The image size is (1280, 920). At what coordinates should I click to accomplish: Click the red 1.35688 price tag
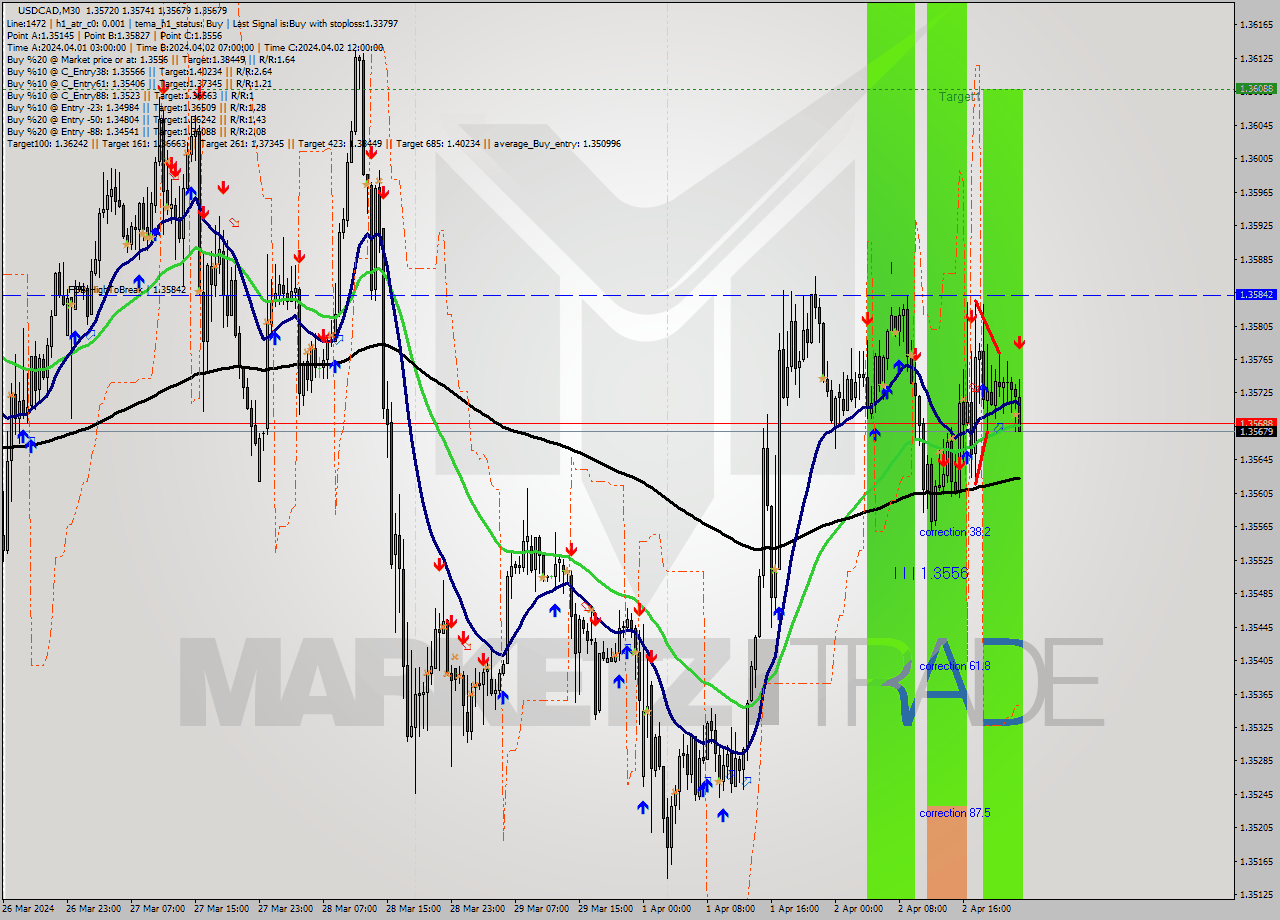click(1256, 422)
